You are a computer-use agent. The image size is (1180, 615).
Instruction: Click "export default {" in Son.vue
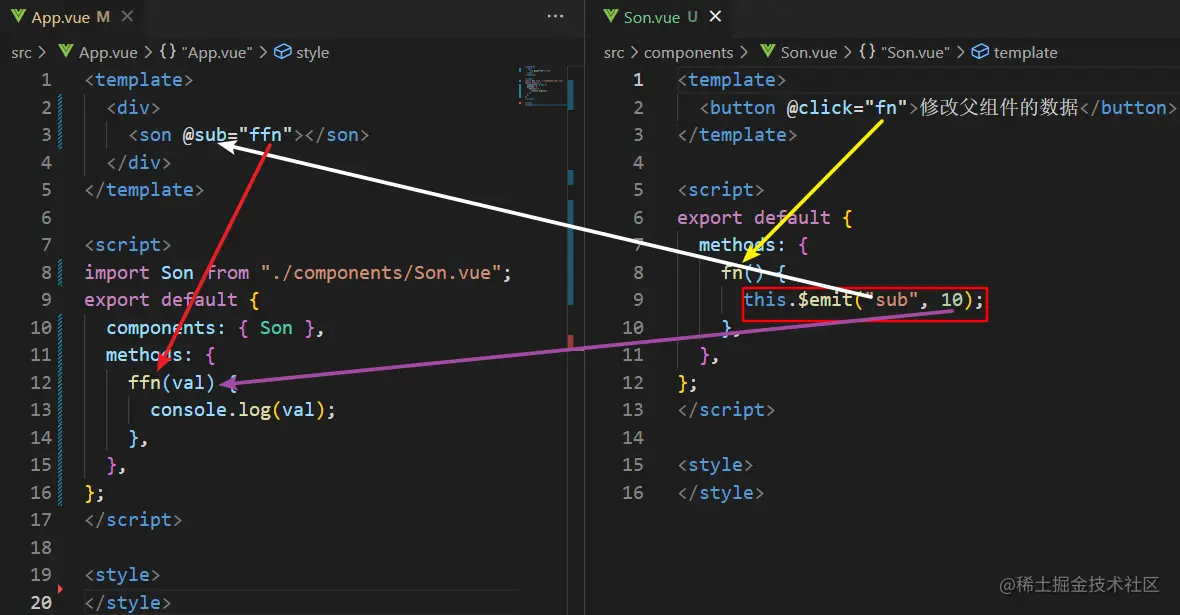coord(765,218)
